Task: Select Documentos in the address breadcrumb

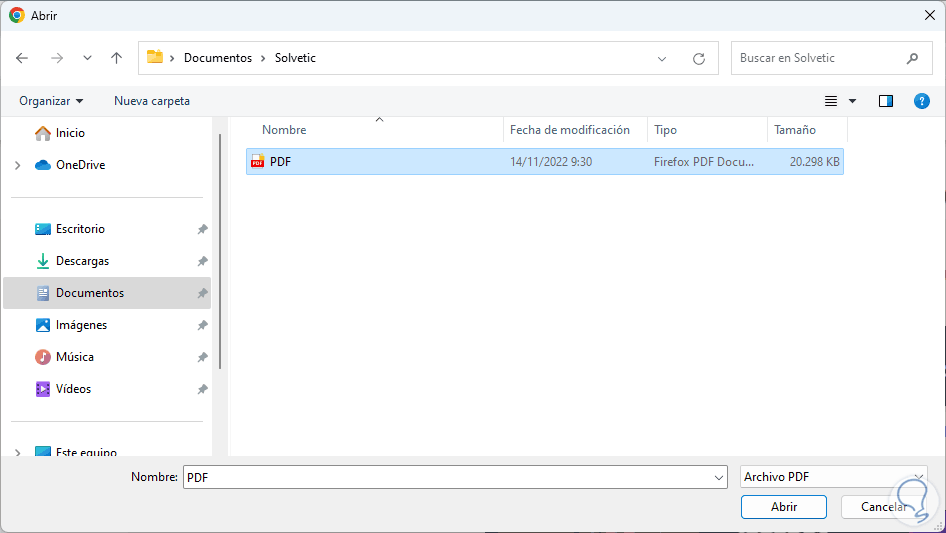Action: click(x=218, y=58)
